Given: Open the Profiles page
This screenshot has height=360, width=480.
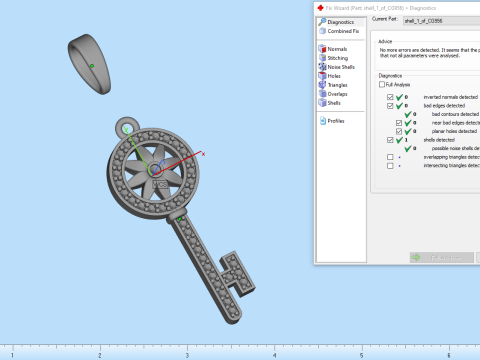Looking at the screenshot, I should (332, 121).
